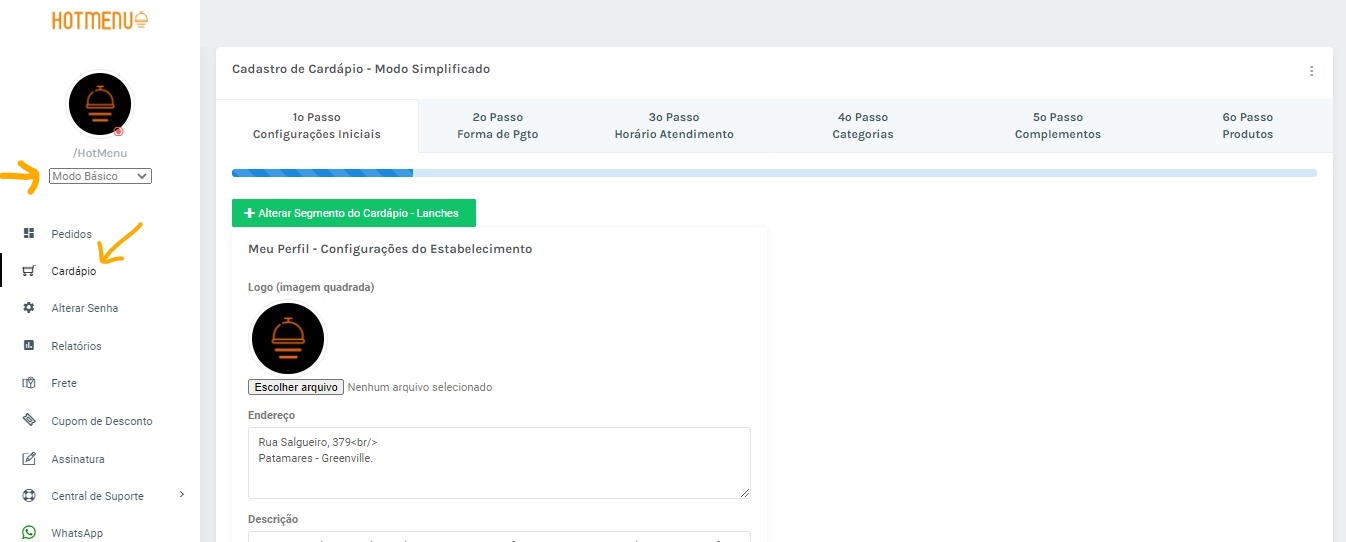1346x542 pixels.
Task: Click the Escolher arquivo button
Action: pos(296,387)
